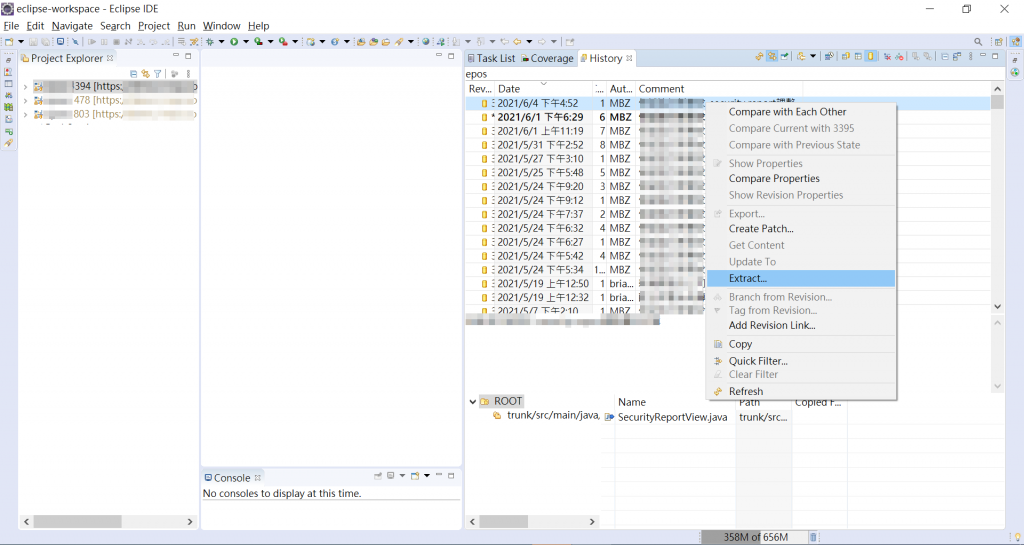Screen dimensions: 1024x545
Task: Click the Pin Console icon
Action: click(x=377, y=476)
